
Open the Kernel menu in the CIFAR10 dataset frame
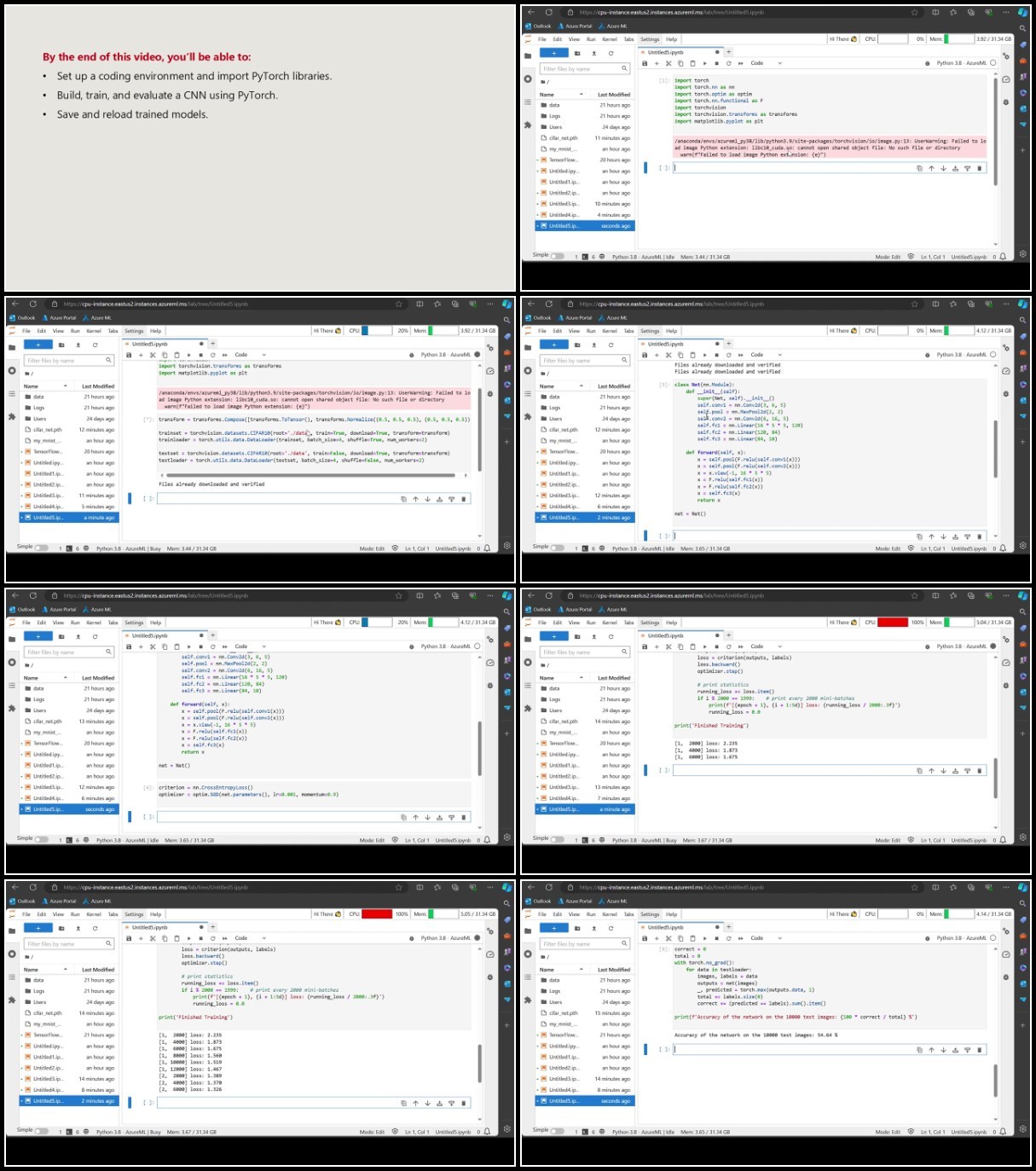(x=94, y=331)
